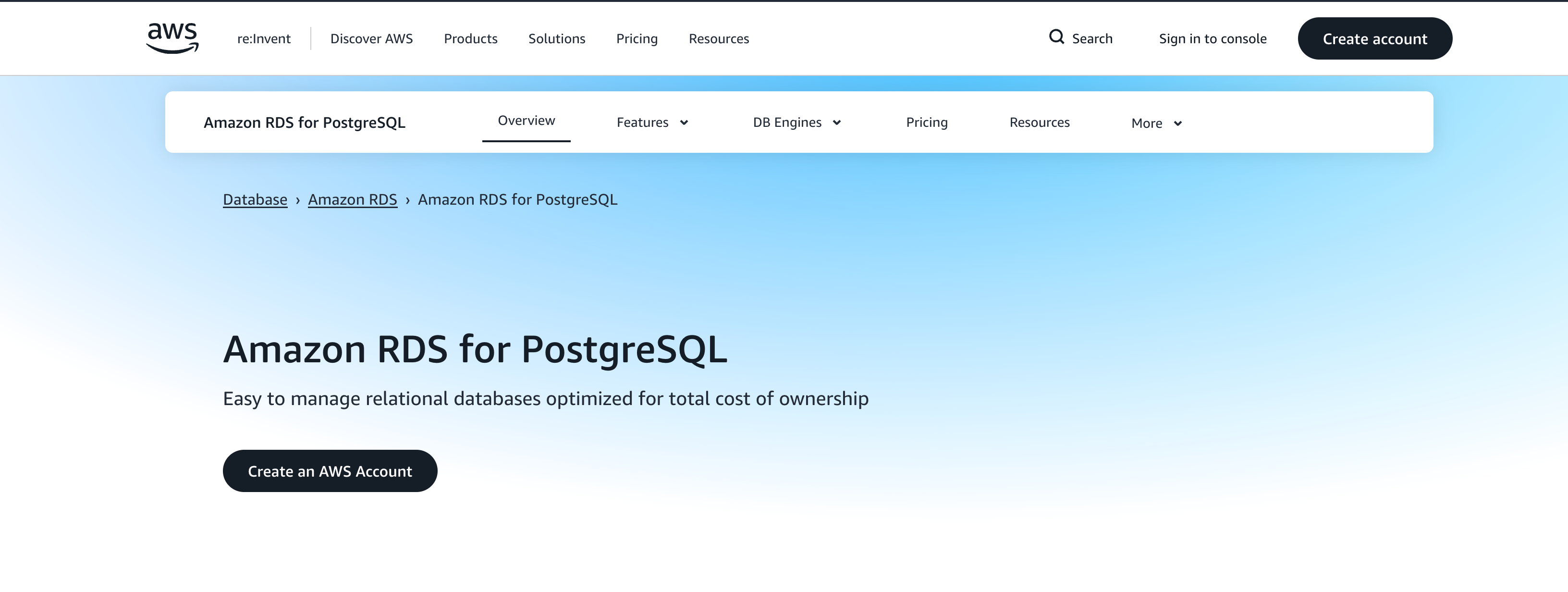Open the Search with the magnifier icon
Viewport: 1568px width, 592px height.
pos(1082,38)
